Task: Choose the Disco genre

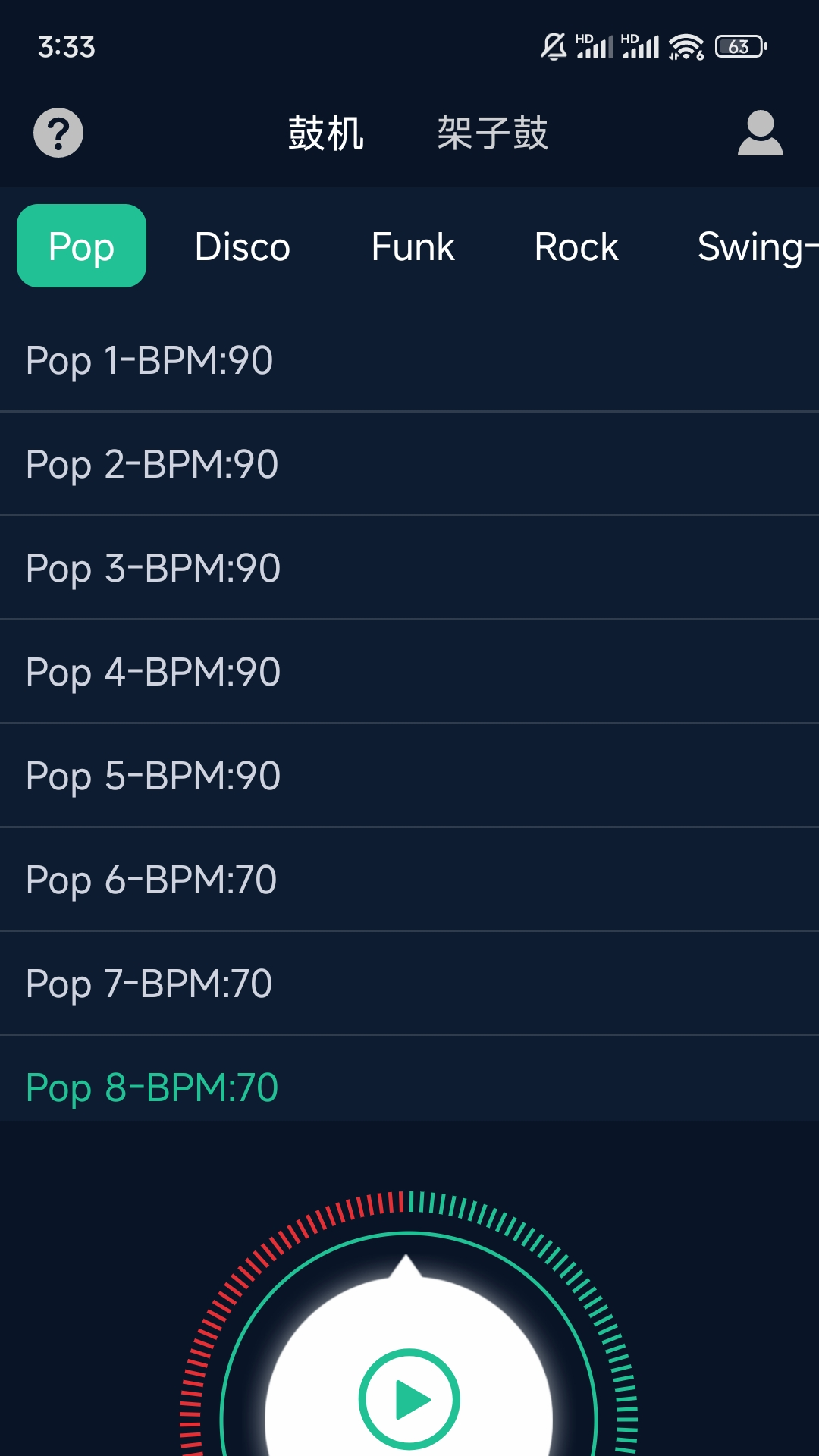Action: click(242, 247)
